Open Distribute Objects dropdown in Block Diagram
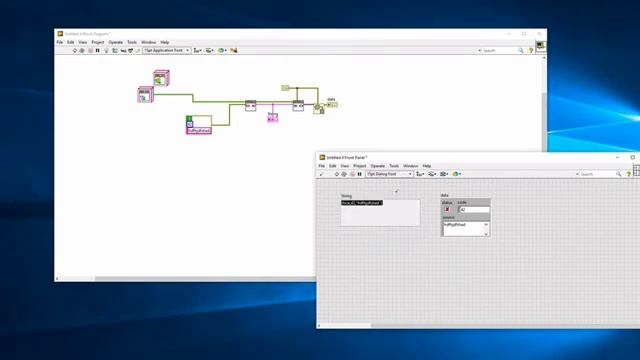640x360 pixels. tap(210, 51)
